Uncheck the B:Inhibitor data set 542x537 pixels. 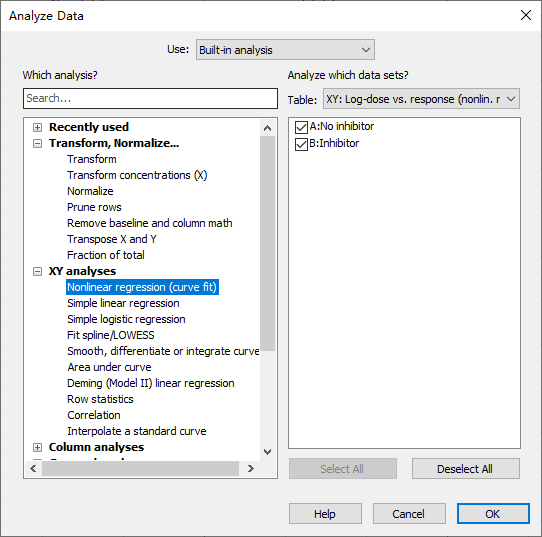(x=301, y=144)
